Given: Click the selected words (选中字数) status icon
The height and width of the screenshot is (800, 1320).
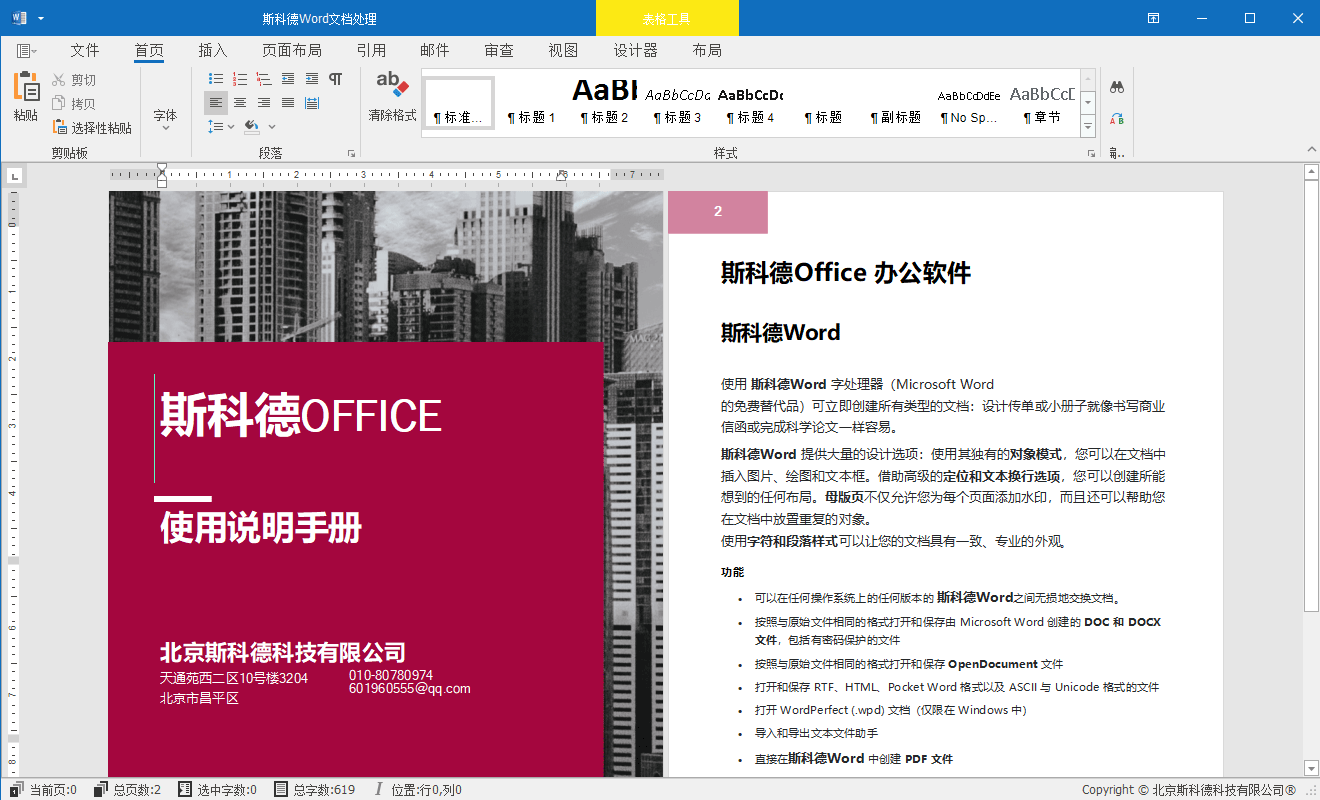Looking at the screenshot, I should pyautogui.click(x=185, y=789).
